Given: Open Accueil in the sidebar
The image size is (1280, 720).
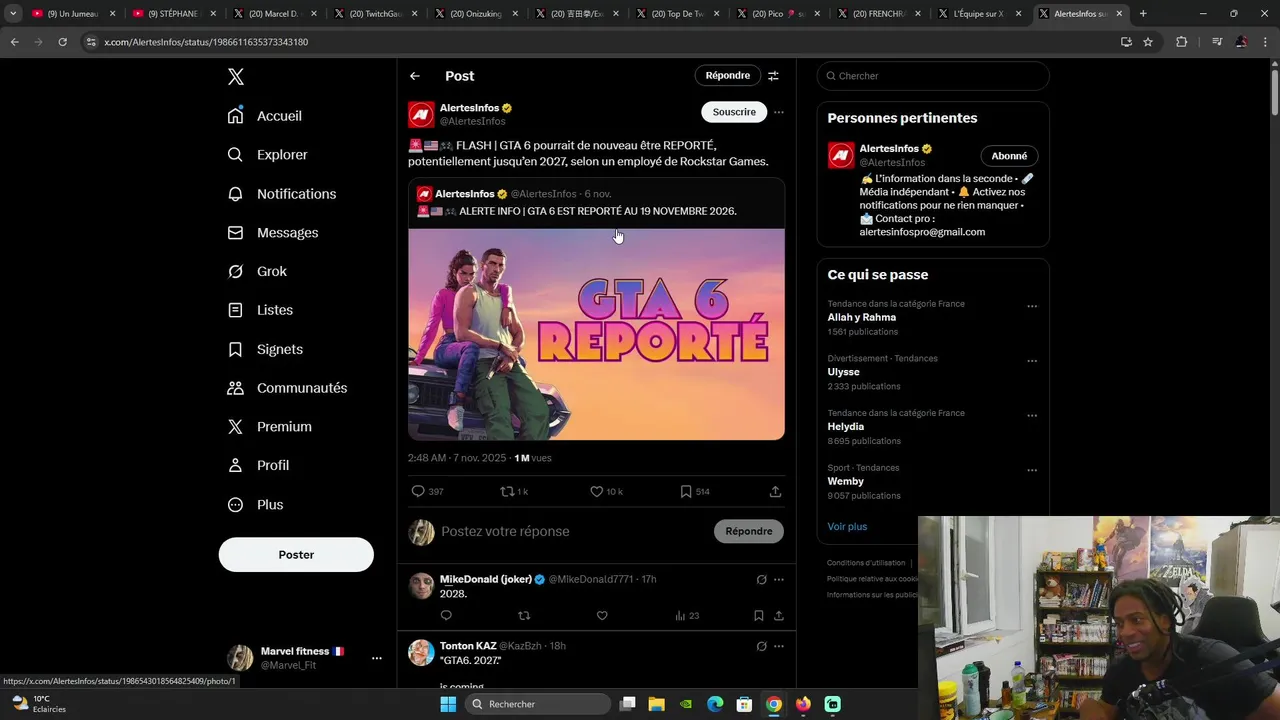Looking at the screenshot, I should coord(264,116).
